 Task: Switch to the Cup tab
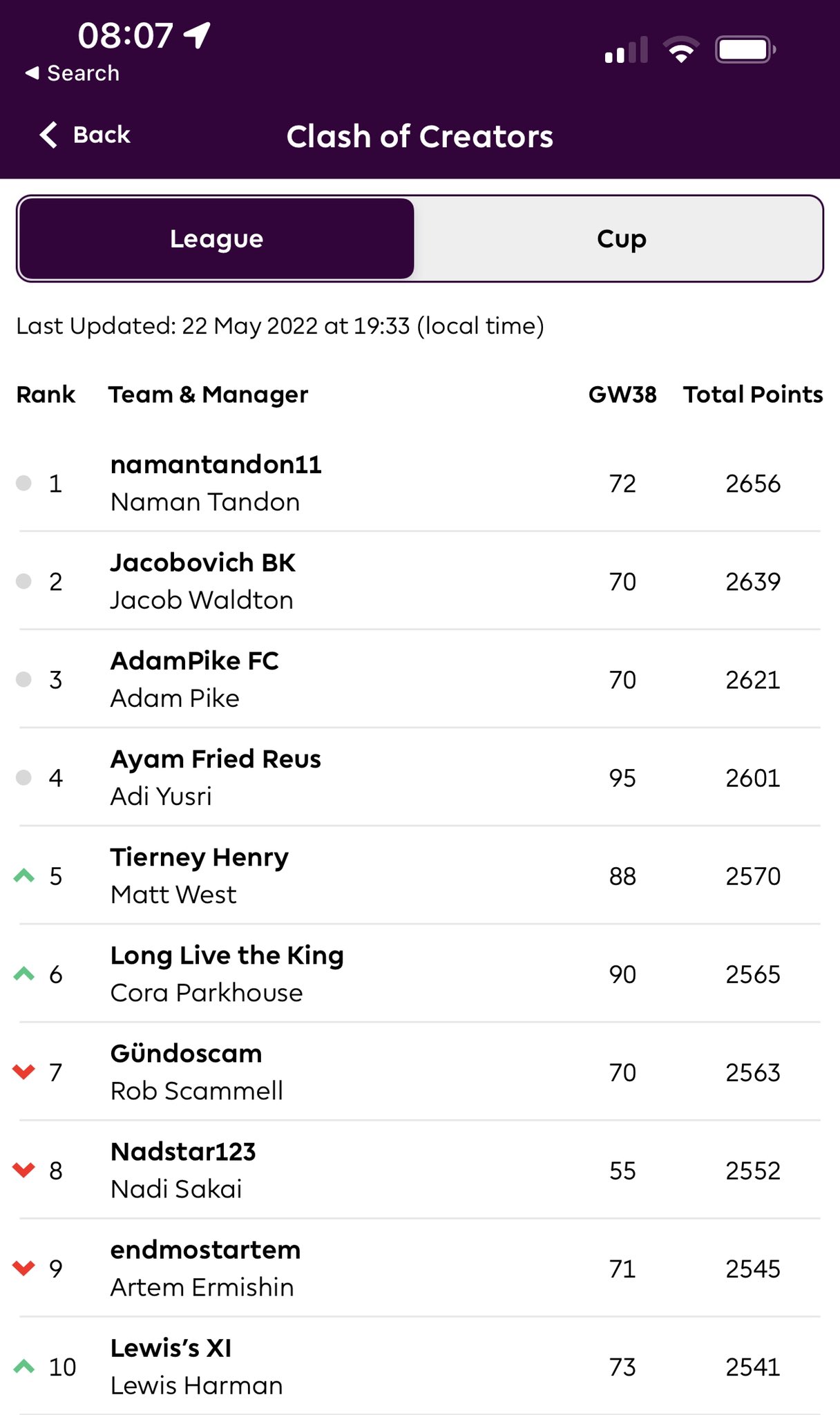tap(621, 238)
